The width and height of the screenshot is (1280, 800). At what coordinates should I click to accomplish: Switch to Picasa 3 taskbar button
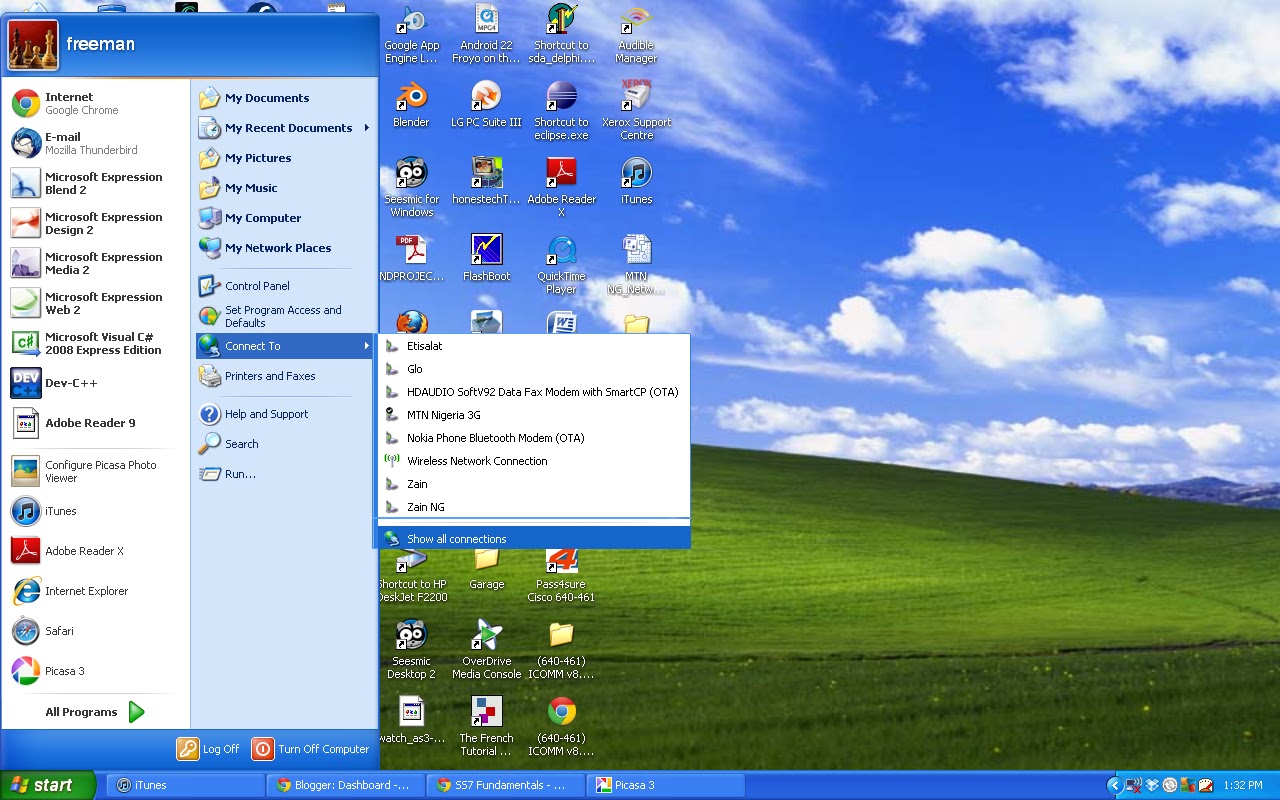pos(666,785)
